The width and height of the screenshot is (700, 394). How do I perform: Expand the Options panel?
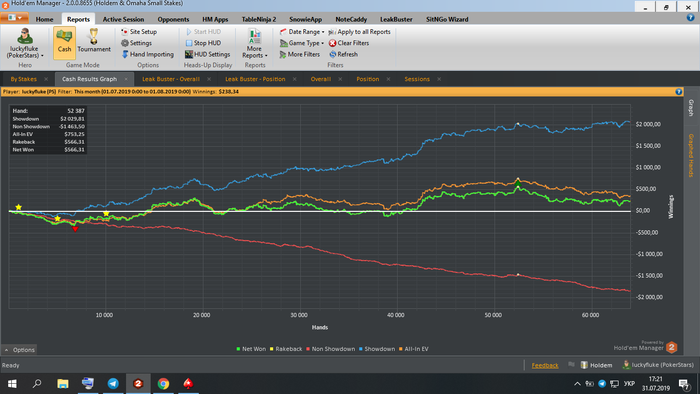click(x=19, y=350)
